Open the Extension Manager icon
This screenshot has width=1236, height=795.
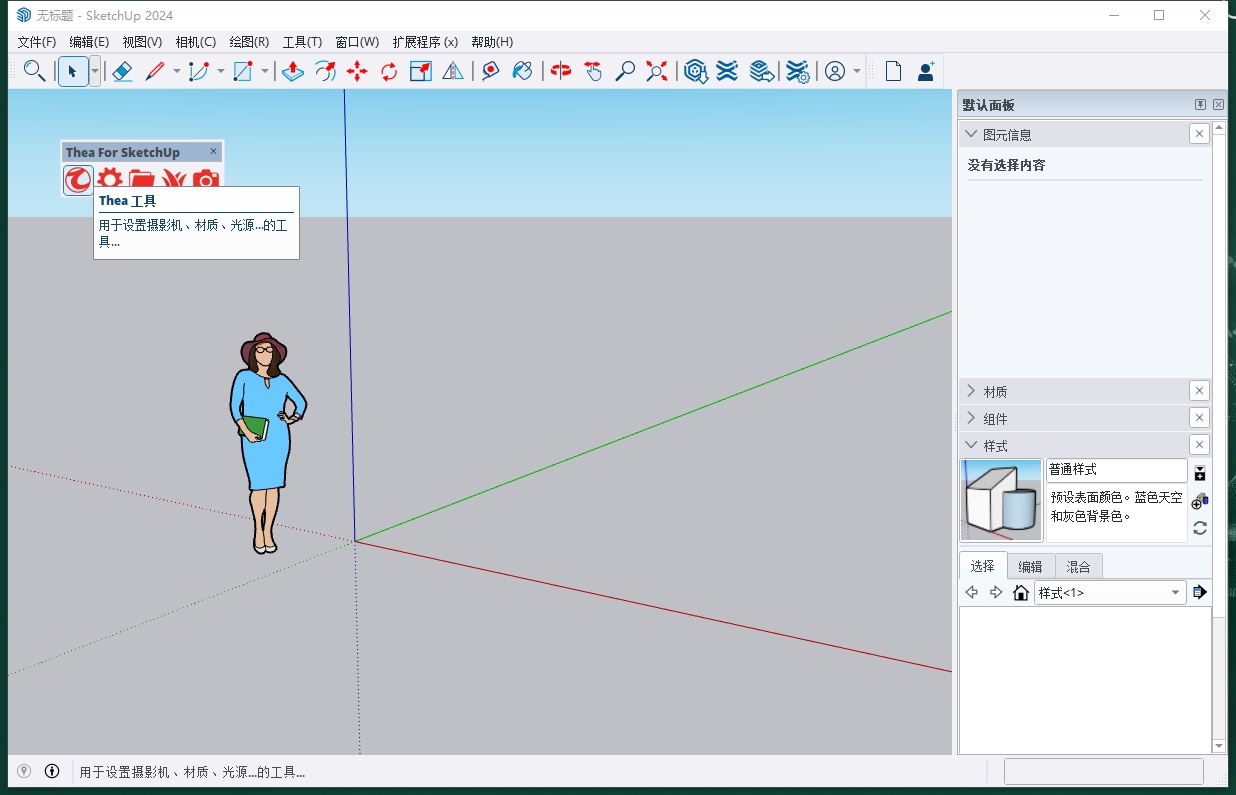tap(797, 71)
